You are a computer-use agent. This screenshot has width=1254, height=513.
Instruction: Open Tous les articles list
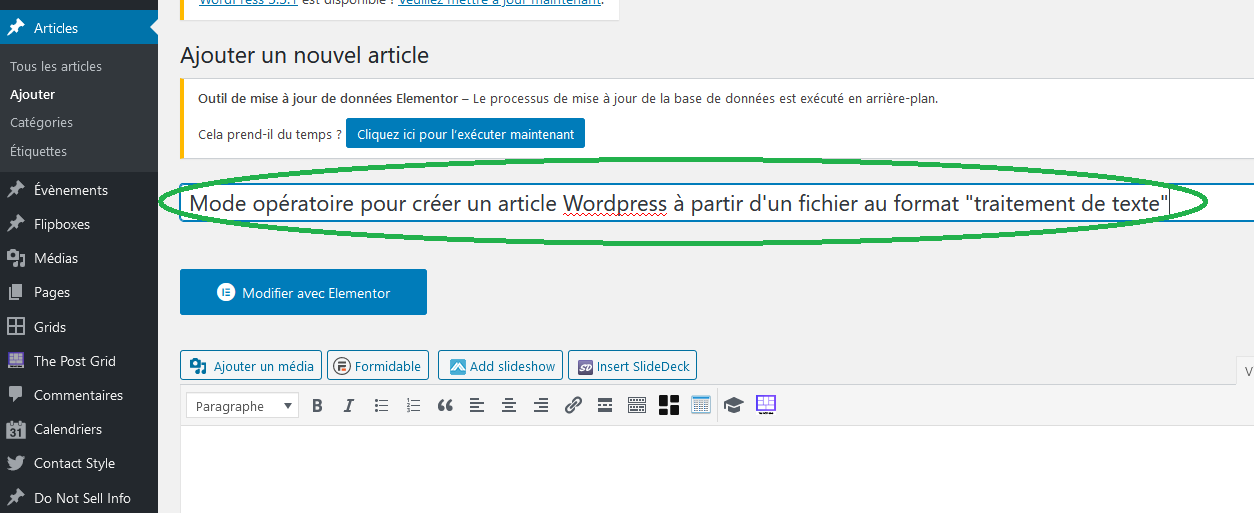(56, 66)
